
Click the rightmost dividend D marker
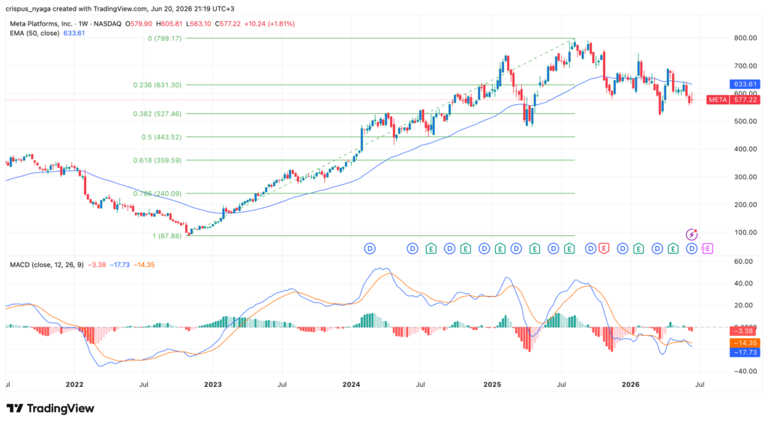691,249
